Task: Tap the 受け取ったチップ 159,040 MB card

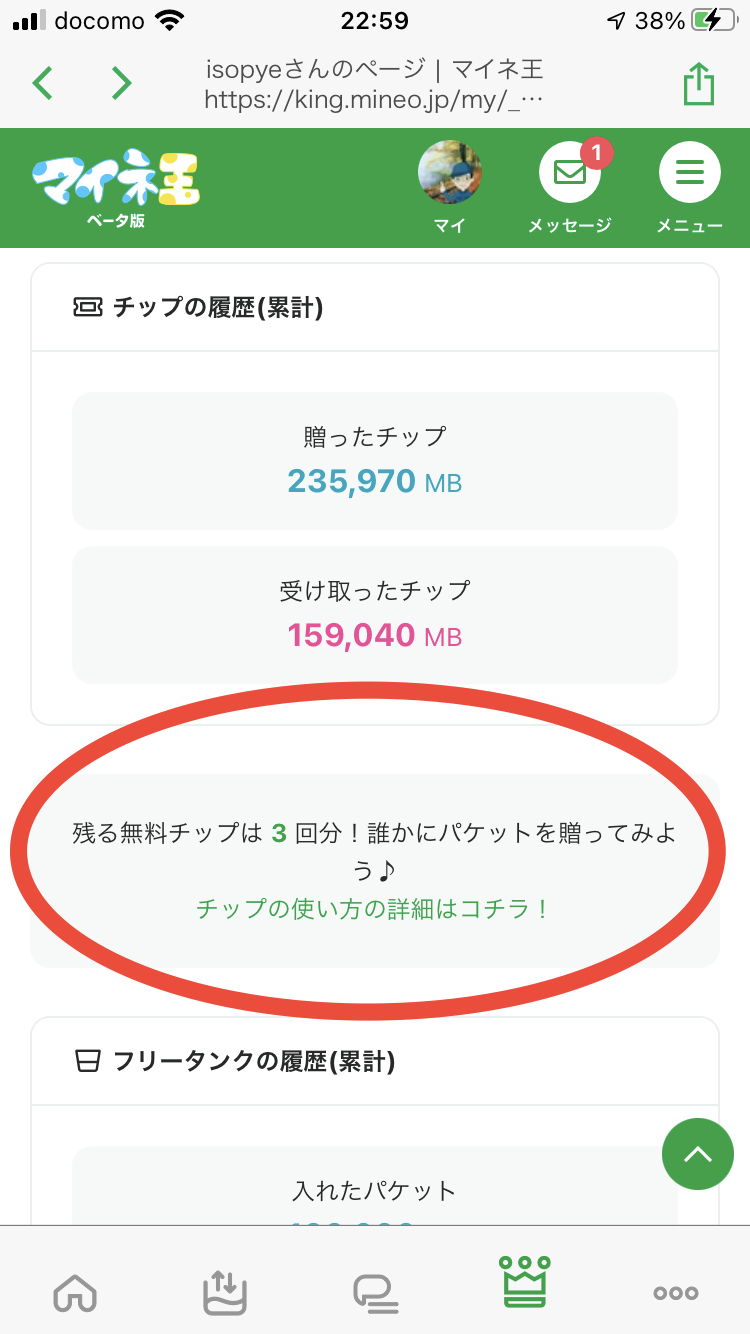Action: 375,614
